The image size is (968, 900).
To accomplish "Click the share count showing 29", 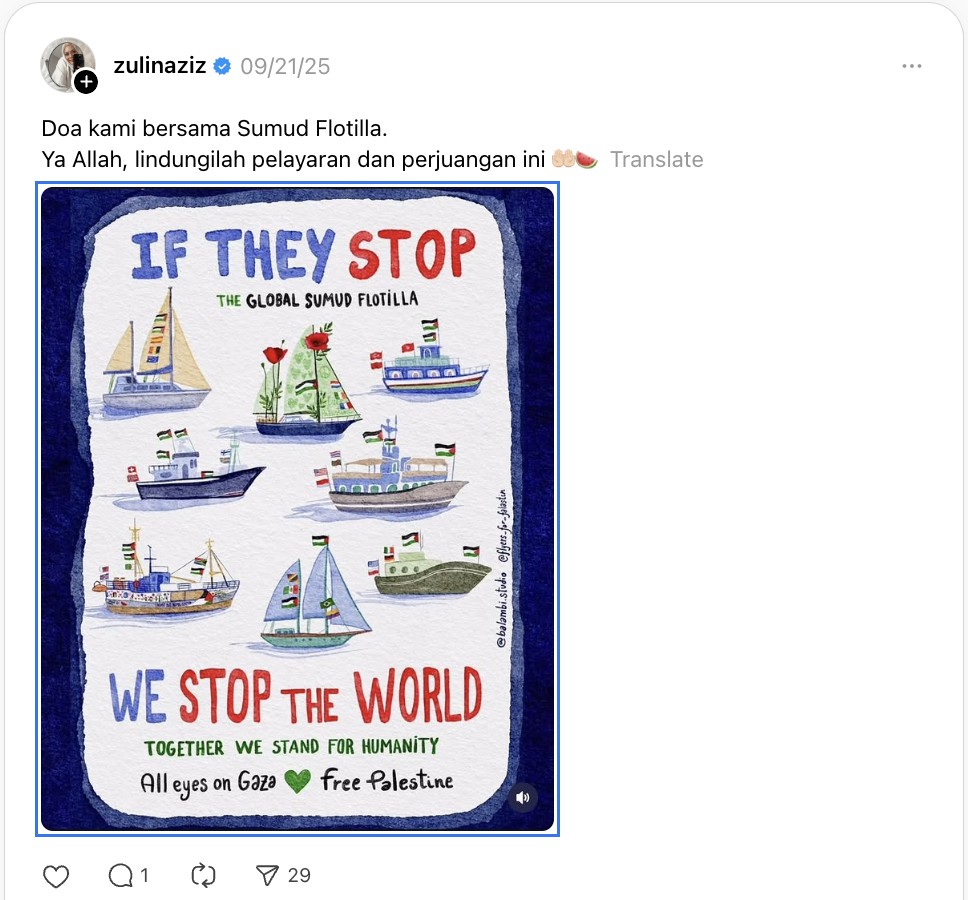I will tap(299, 876).
